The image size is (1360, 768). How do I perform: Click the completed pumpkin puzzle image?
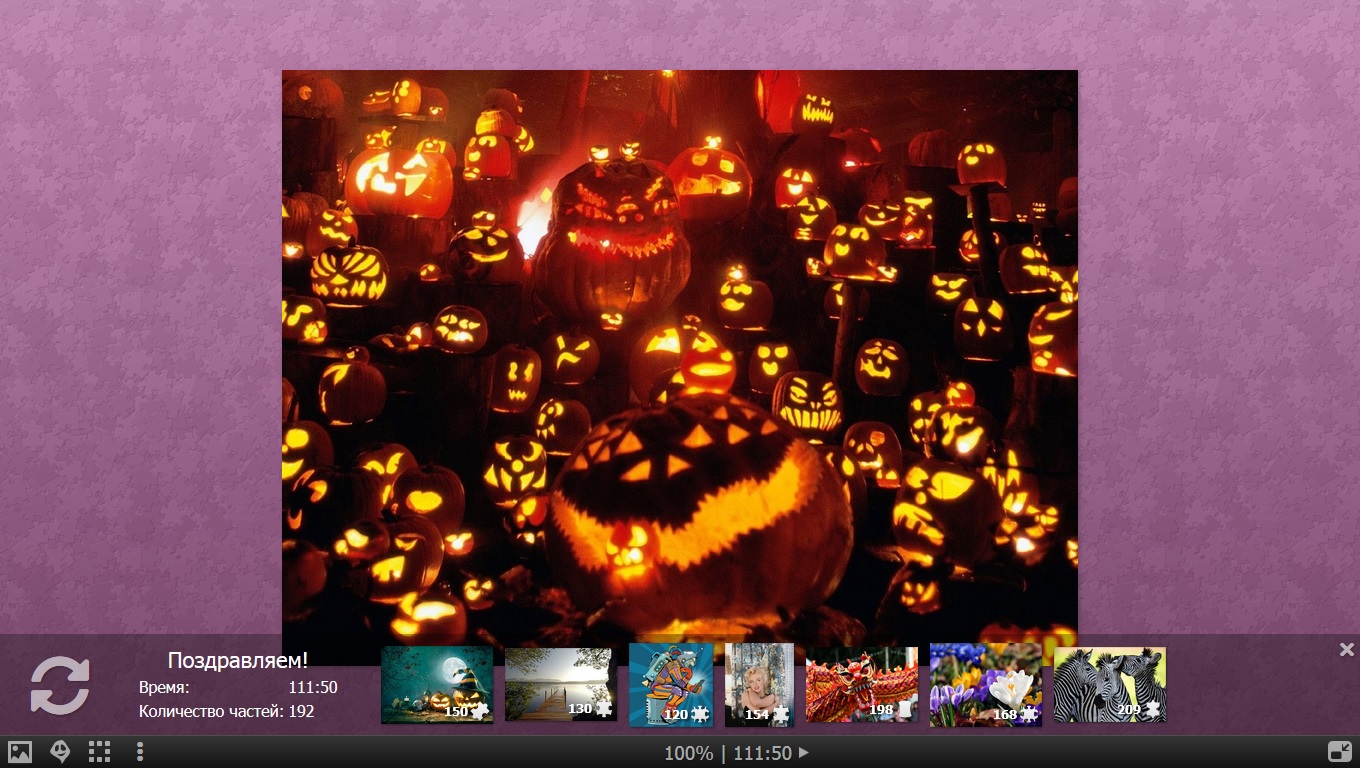(x=680, y=350)
